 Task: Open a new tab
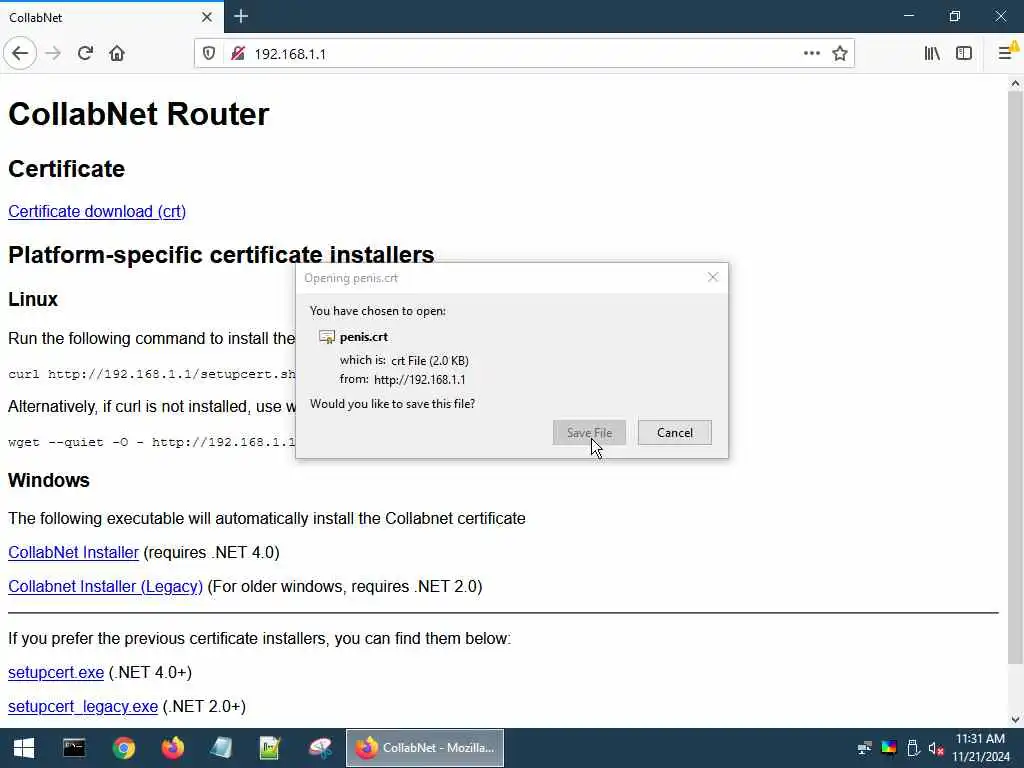click(x=241, y=16)
